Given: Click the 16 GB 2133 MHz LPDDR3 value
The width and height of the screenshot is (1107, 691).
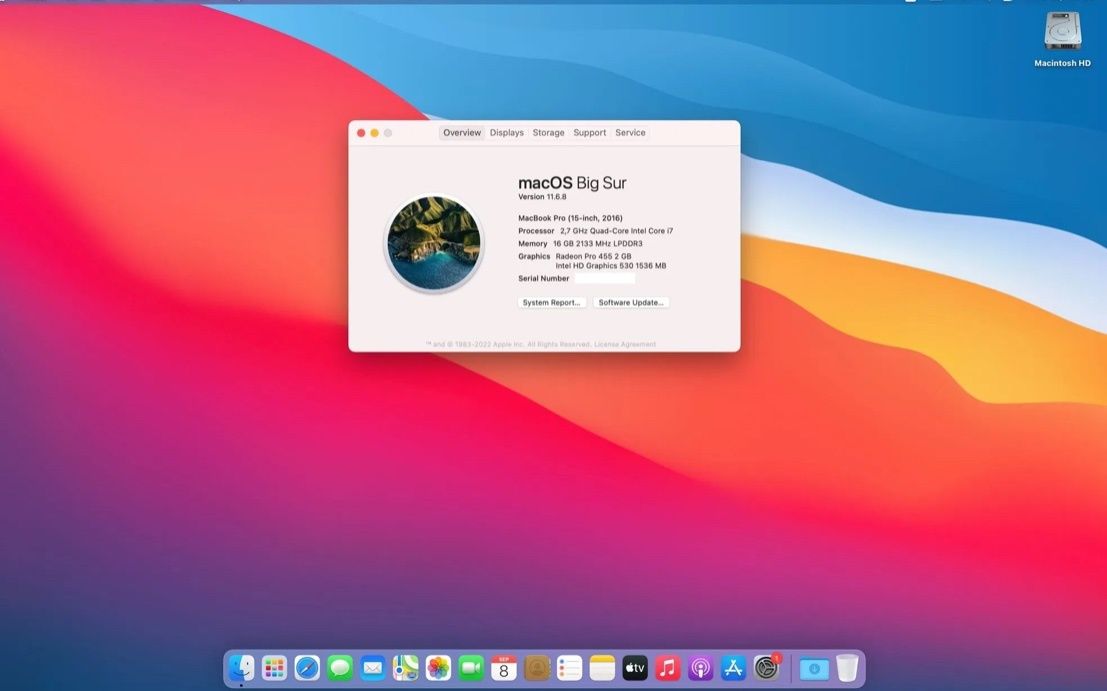Looking at the screenshot, I should tap(597, 244).
